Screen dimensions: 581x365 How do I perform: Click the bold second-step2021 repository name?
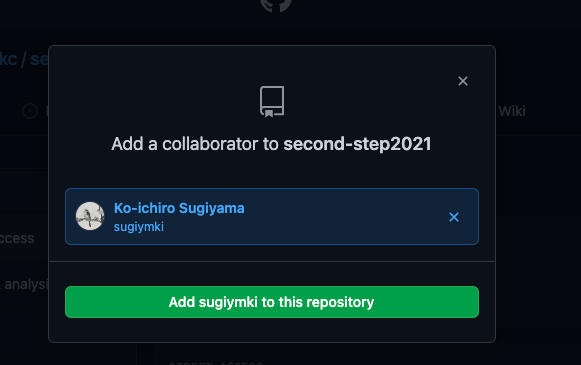tap(357, 144)
